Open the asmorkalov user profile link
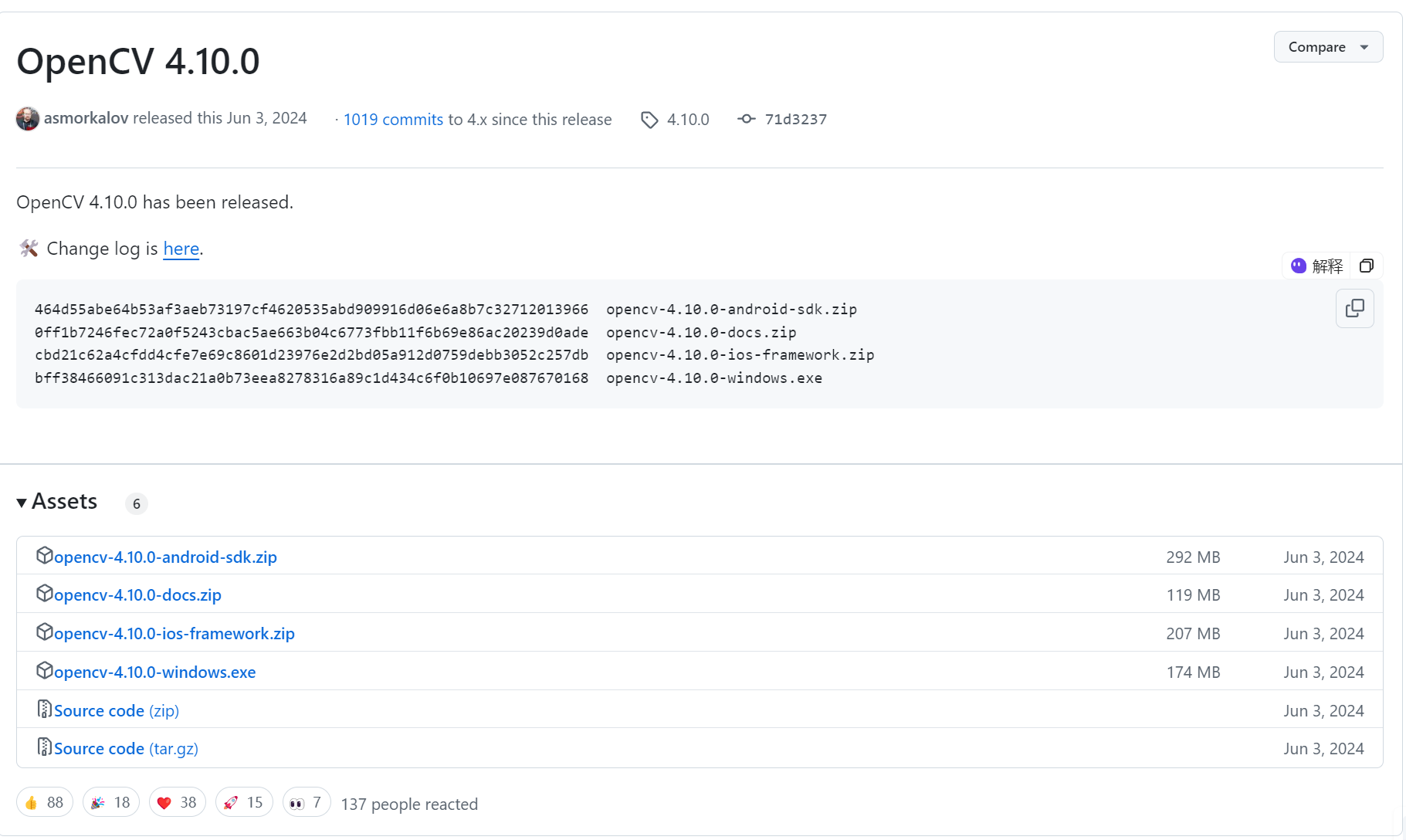This screenshot has width=1406, height=840. coord(86,118)
